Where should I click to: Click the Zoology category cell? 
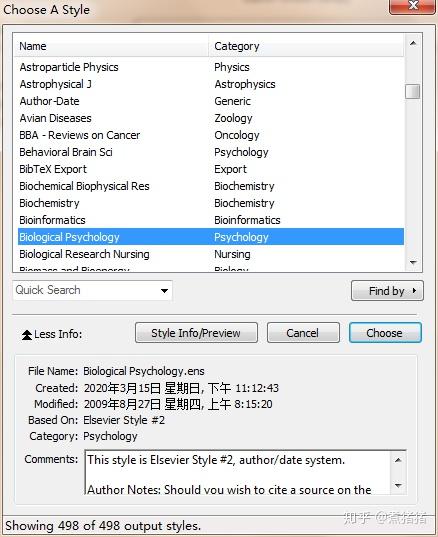point(233,118)
